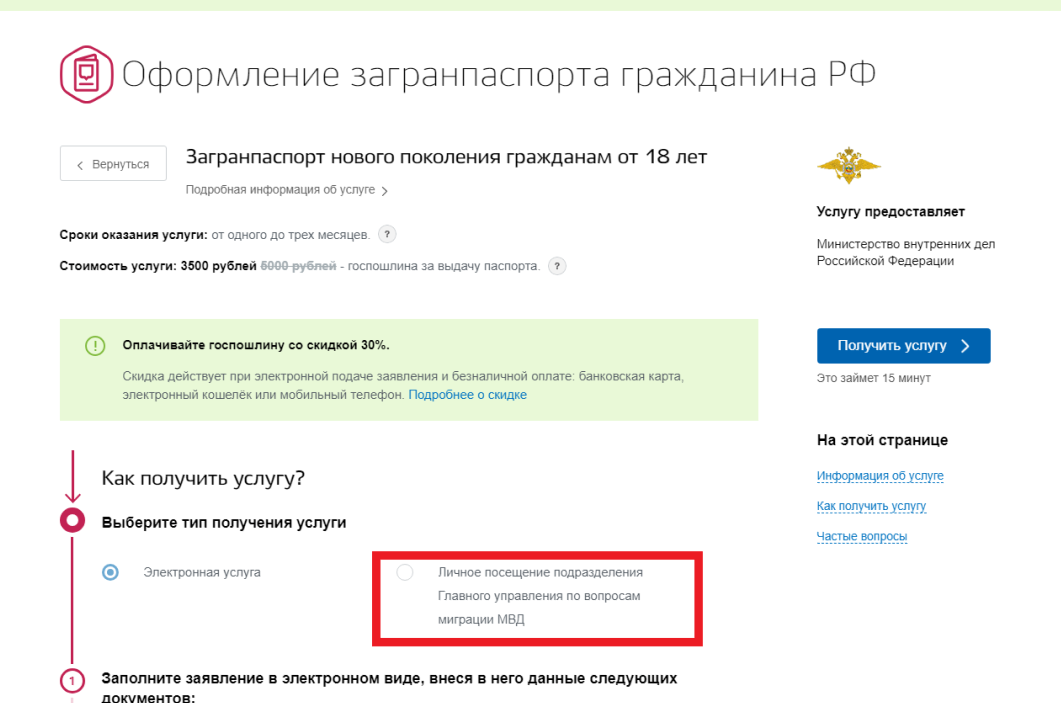Click the passport logo icon beside the title
This screenshot has height=703, width=1061.
click(87, 74)
